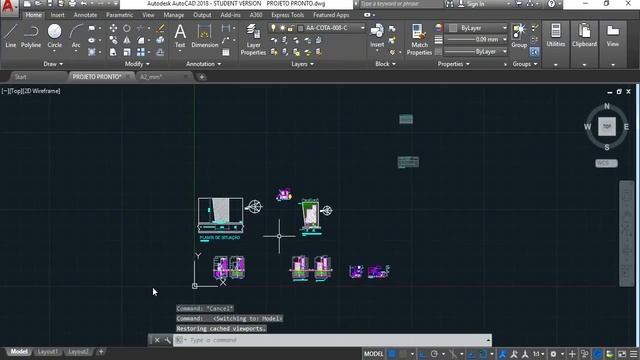Click the Mirror tool icon
The height and width of the screenshot is (360, 640).
127,40
